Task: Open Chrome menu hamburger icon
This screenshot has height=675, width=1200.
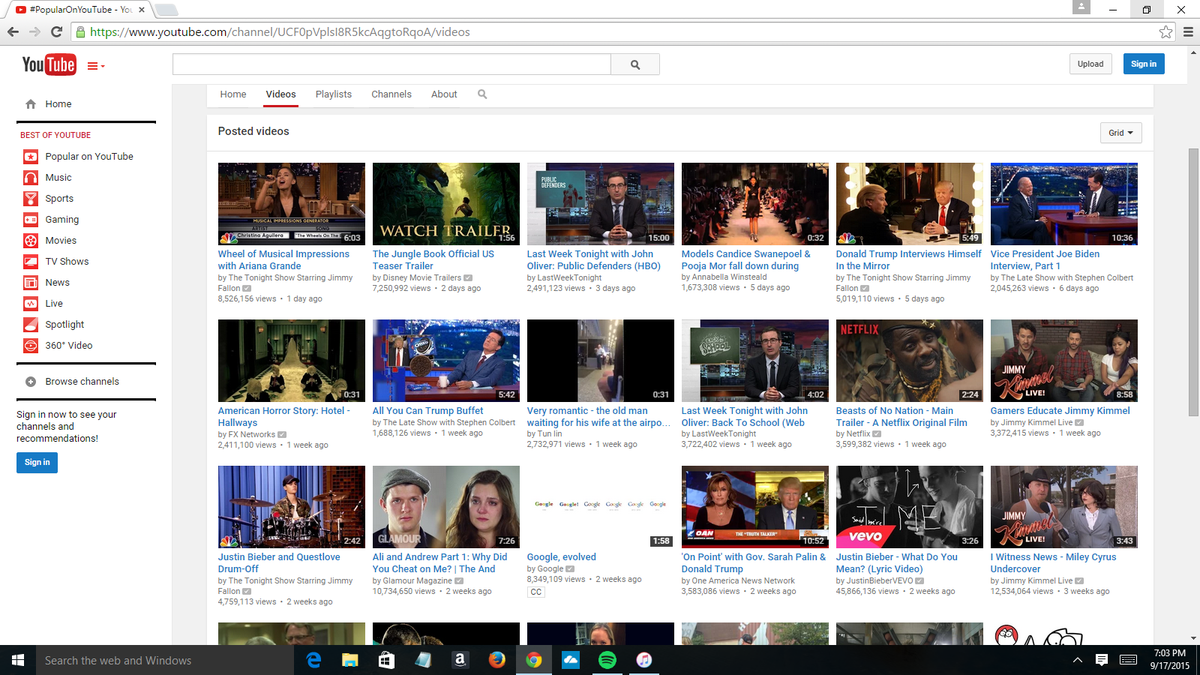Action: tap(1187, 32)
